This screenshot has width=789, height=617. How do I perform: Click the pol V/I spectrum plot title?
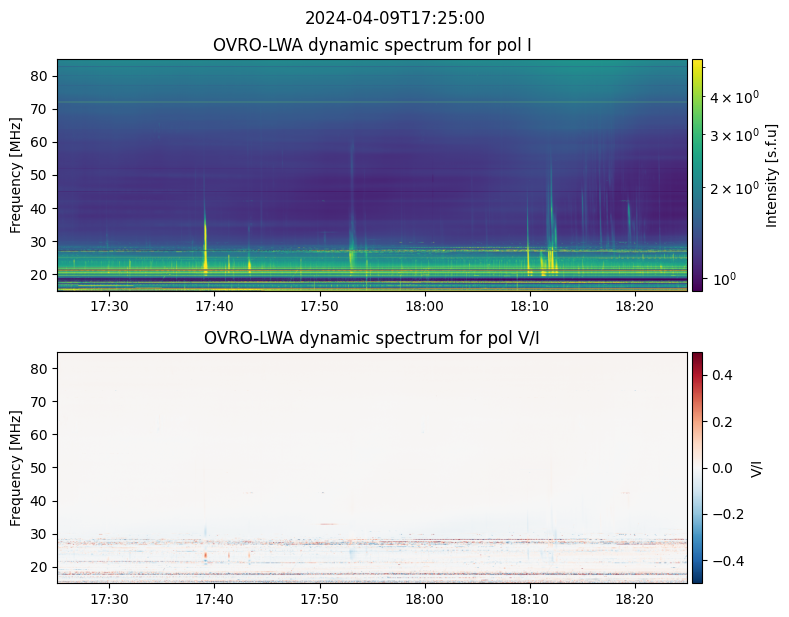(x=372, y=338)
